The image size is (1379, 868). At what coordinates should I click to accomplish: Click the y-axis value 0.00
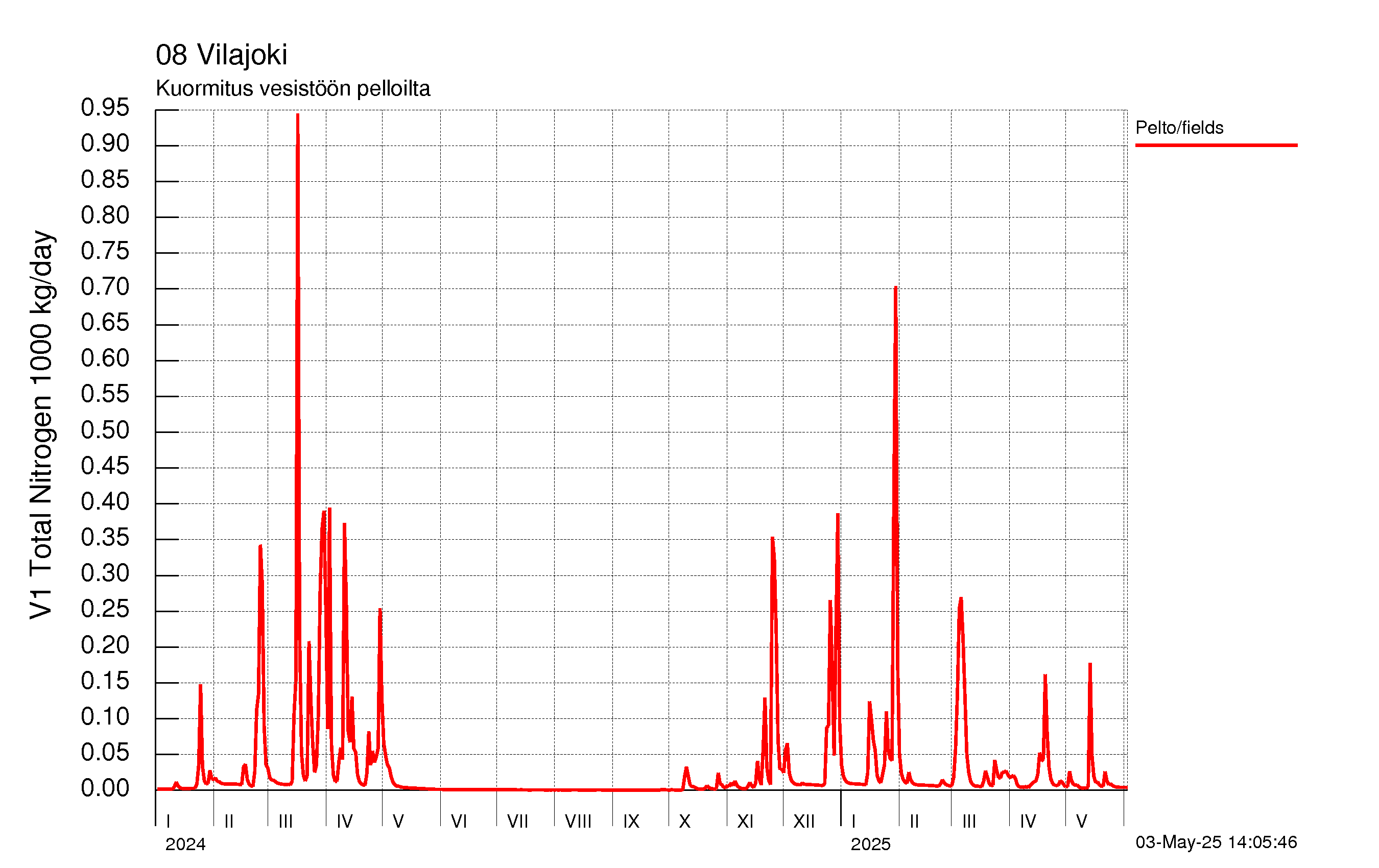click(105, 788)
